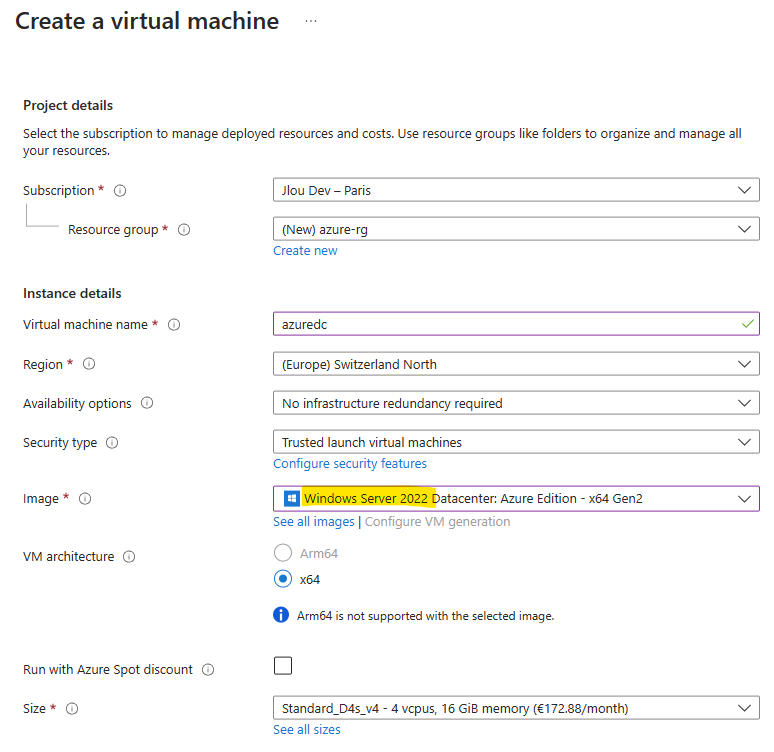Click the Windows logo in the Image field
Image resolution: width=774 pixels, height=752 pixels.
coord(292,499)
